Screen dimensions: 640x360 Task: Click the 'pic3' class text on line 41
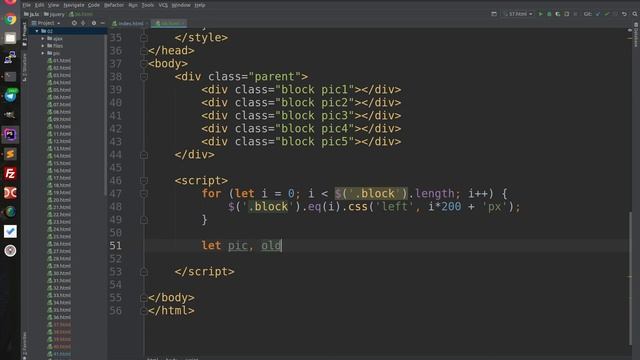click(x=334, y=116)
